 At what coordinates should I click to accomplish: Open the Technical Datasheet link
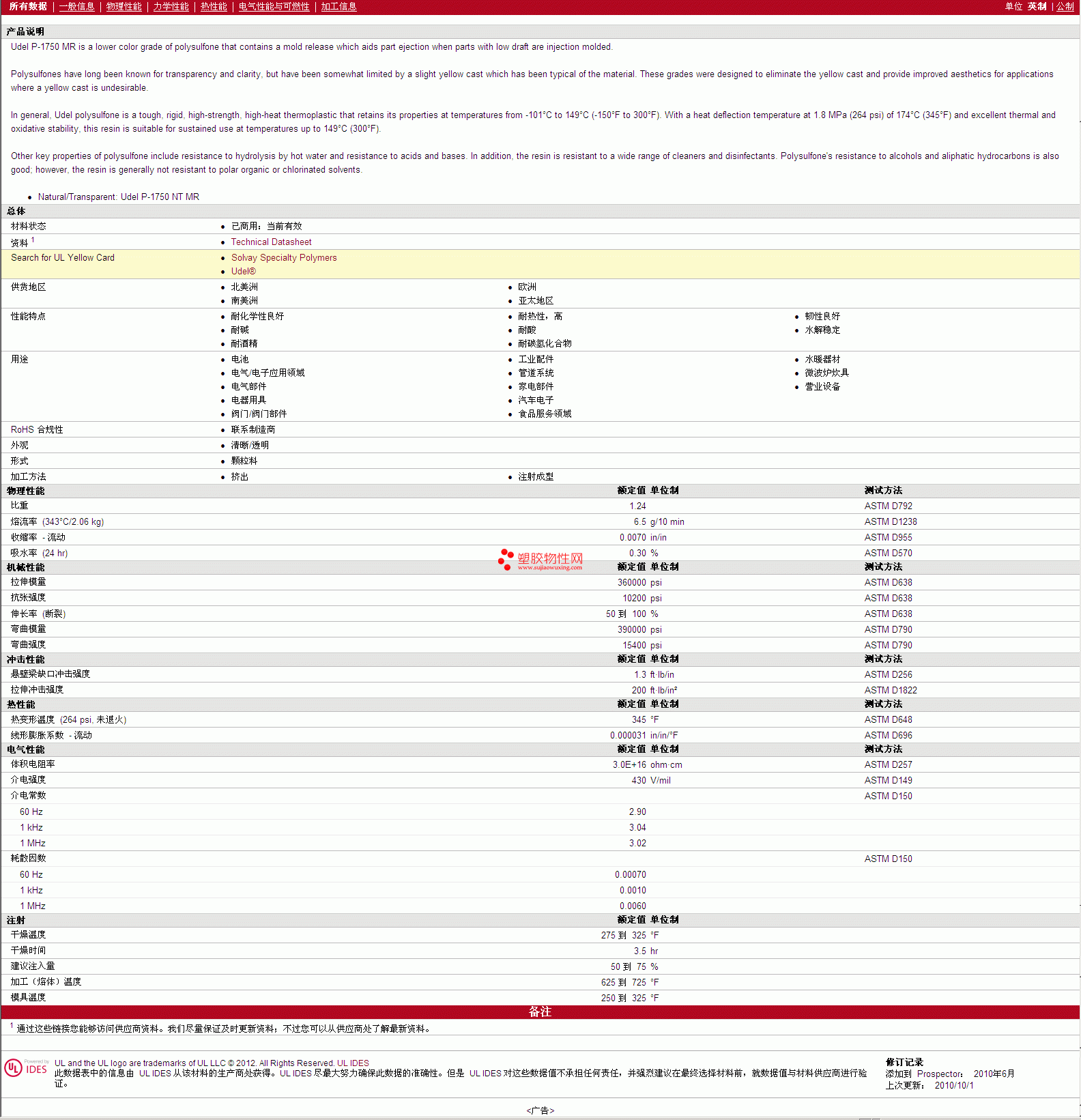click(x=271, y=242)
